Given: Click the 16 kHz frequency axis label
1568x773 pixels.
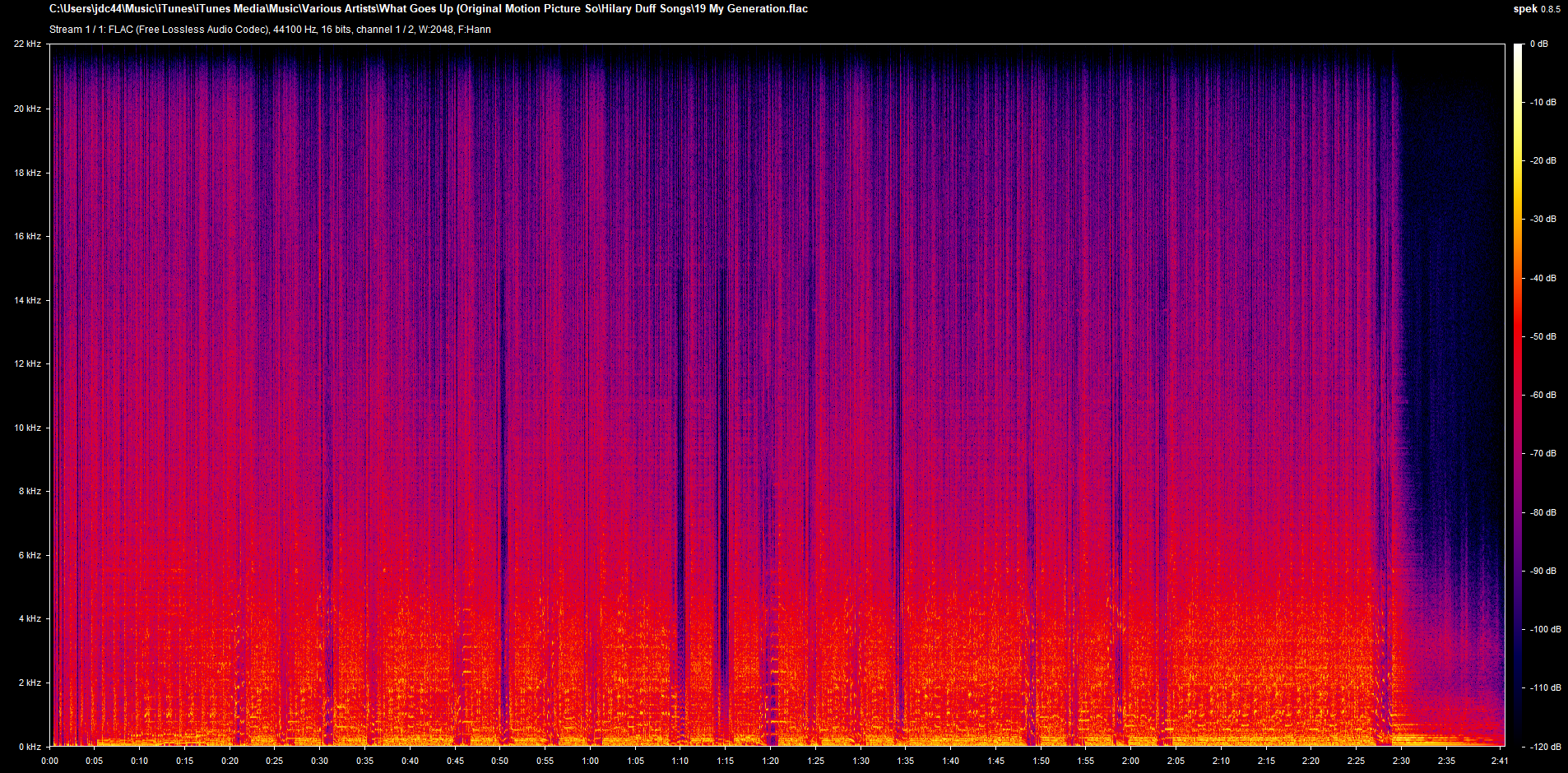Looking at the screenshot, I should (27, 236).
